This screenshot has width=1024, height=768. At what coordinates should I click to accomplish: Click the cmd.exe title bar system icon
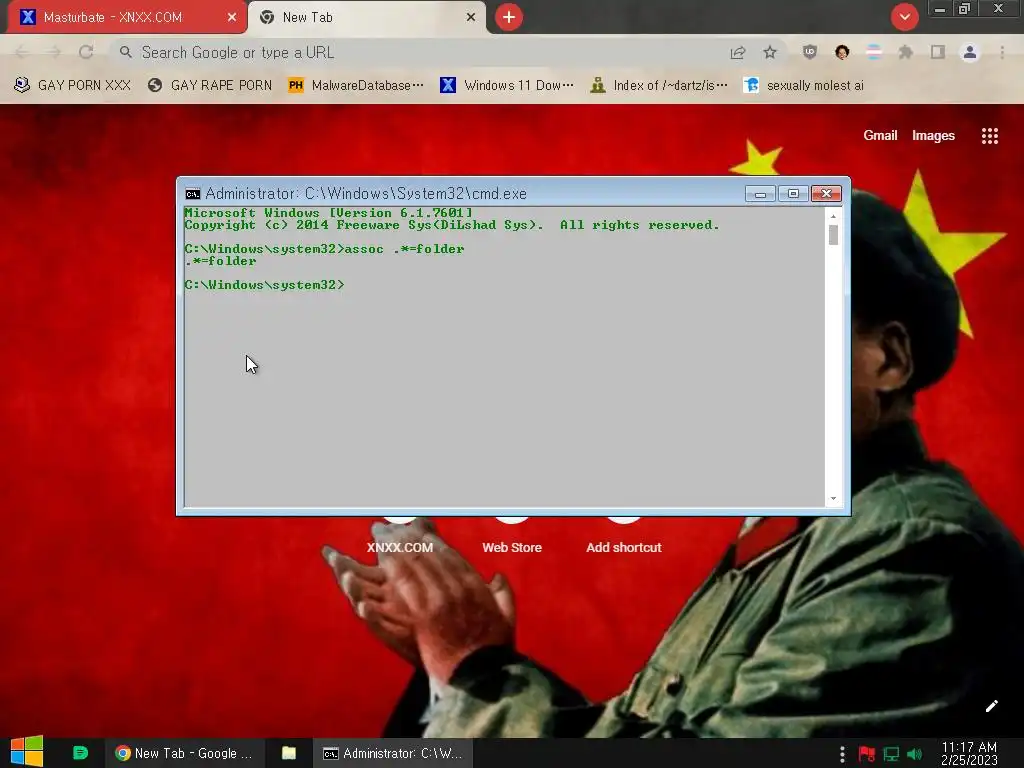193,194
